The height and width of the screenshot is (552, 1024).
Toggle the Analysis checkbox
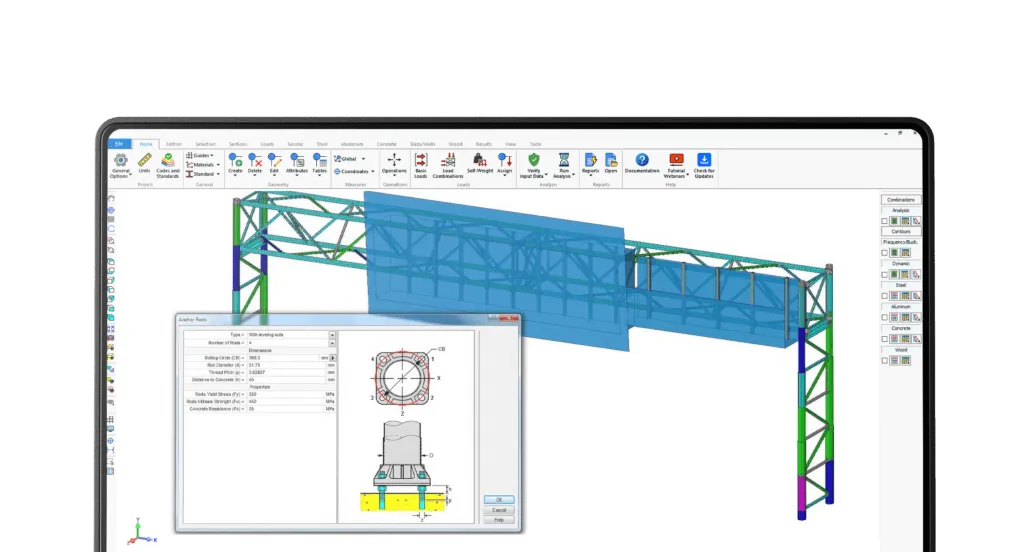(x=884, y=221)
